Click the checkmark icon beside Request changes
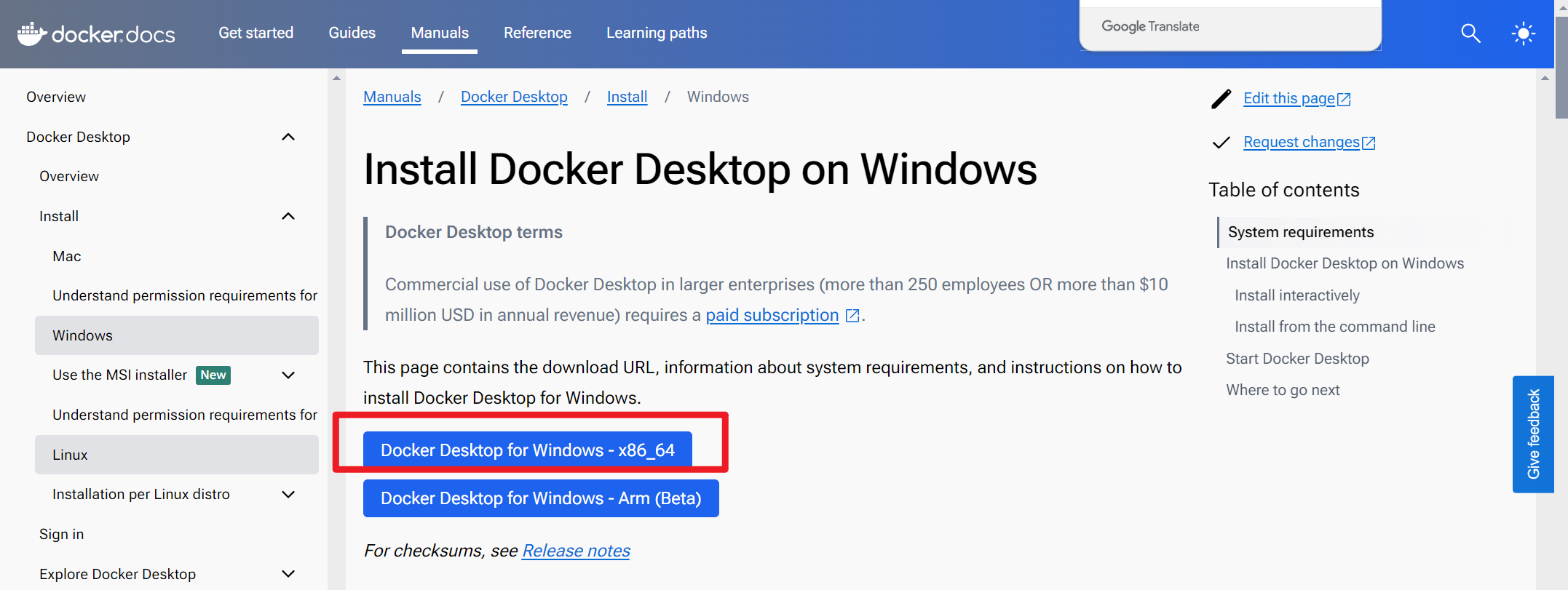Screen dimensions: 1568x590 [x=1221, y=143]
